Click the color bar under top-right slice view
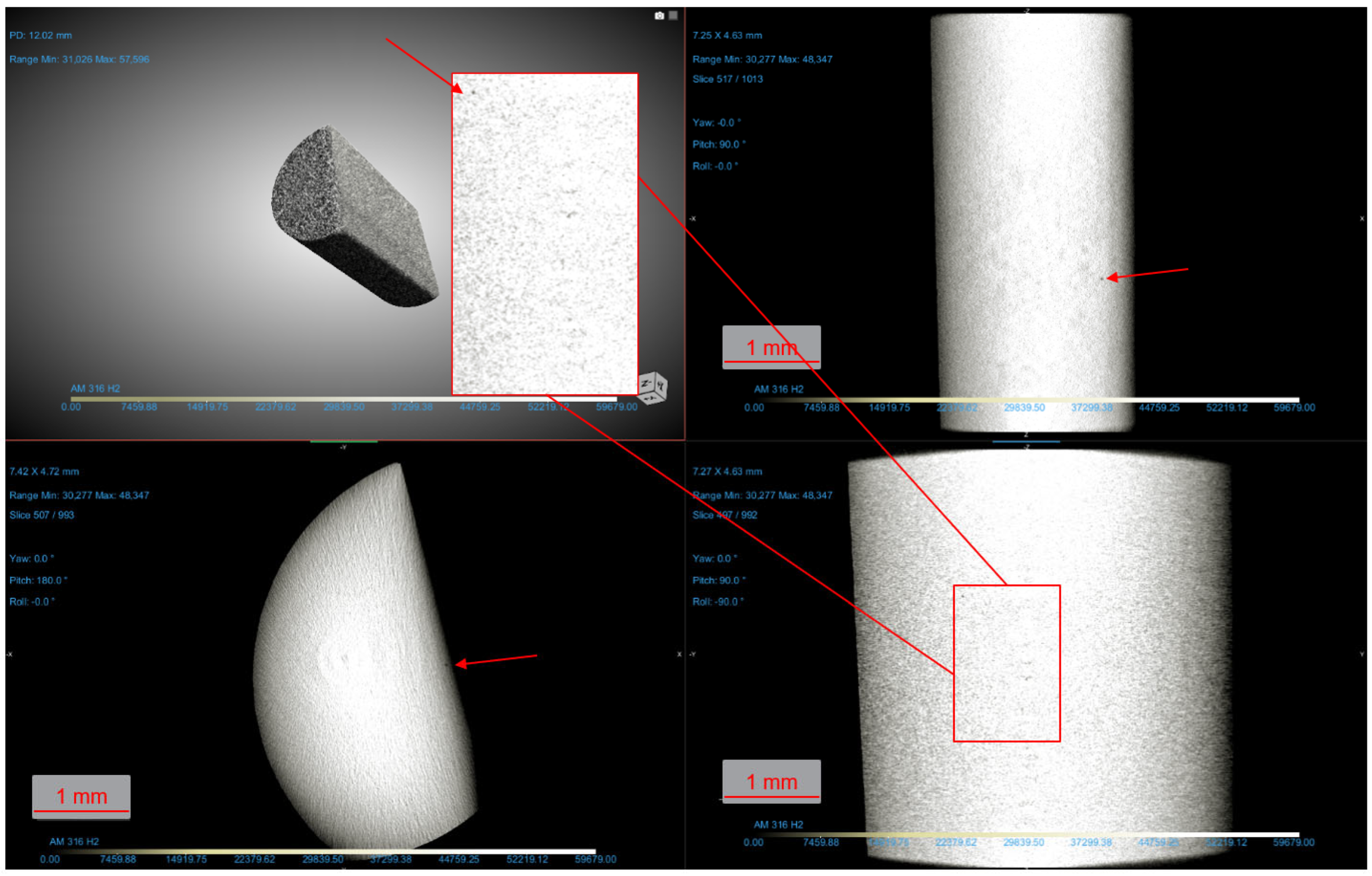This screenshot has width=1372, height=876. [1025, 400]
